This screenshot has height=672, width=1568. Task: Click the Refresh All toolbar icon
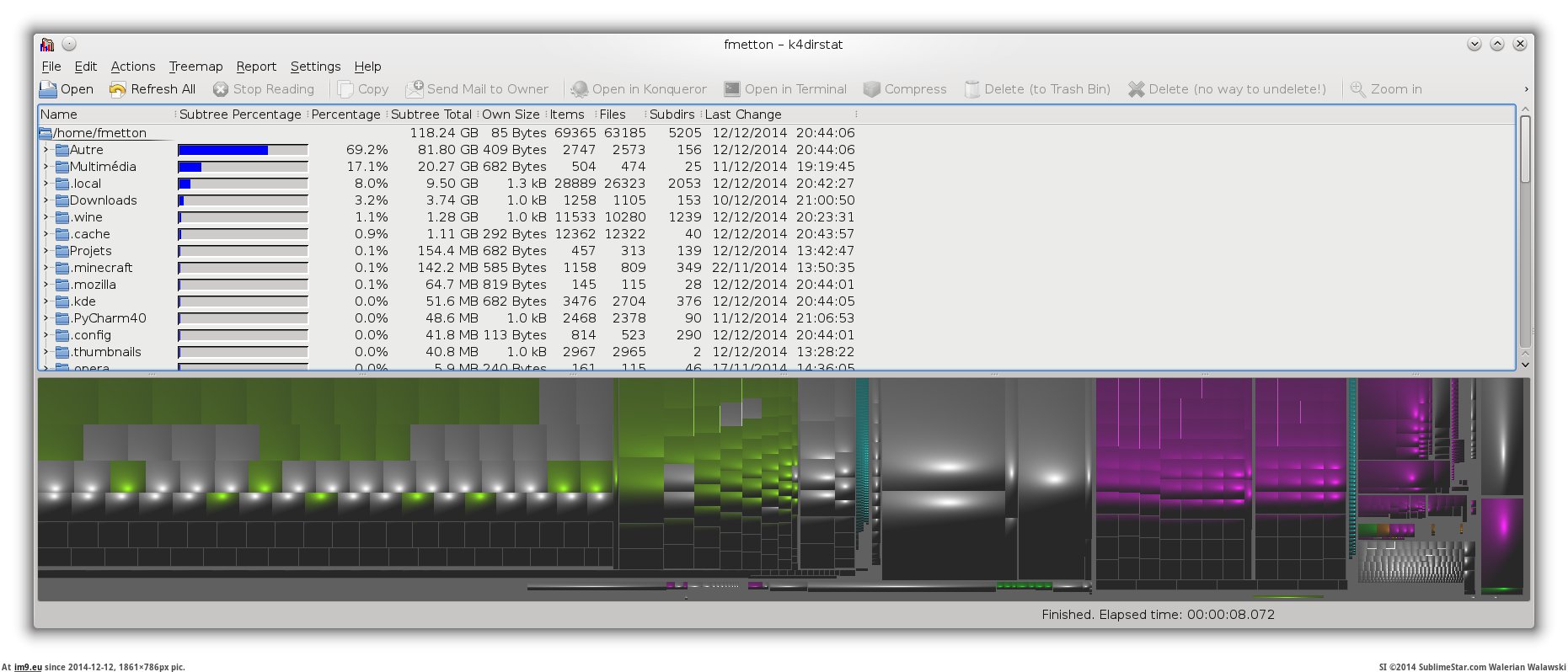tap(118, 89)
